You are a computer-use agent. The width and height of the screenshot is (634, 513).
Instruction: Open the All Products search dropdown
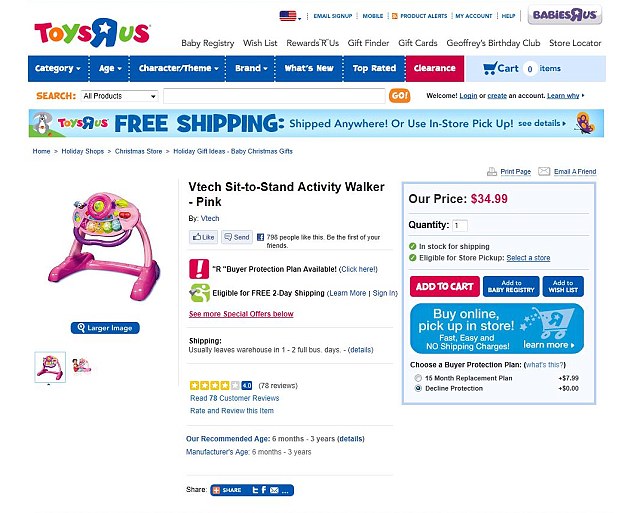(x=119, y=96)
